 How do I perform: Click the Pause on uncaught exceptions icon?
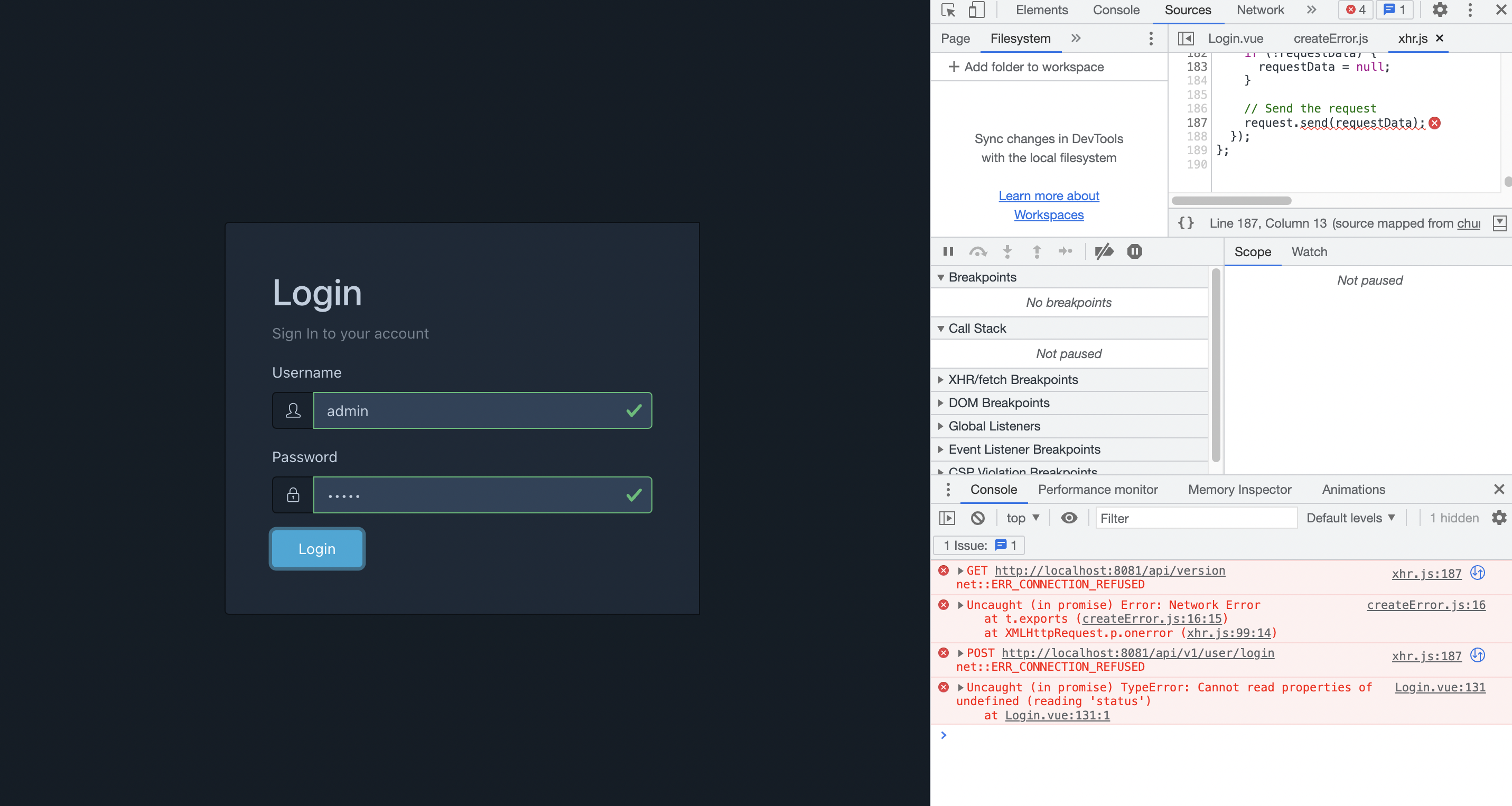pyautogui.click(x=1135, y=251)
